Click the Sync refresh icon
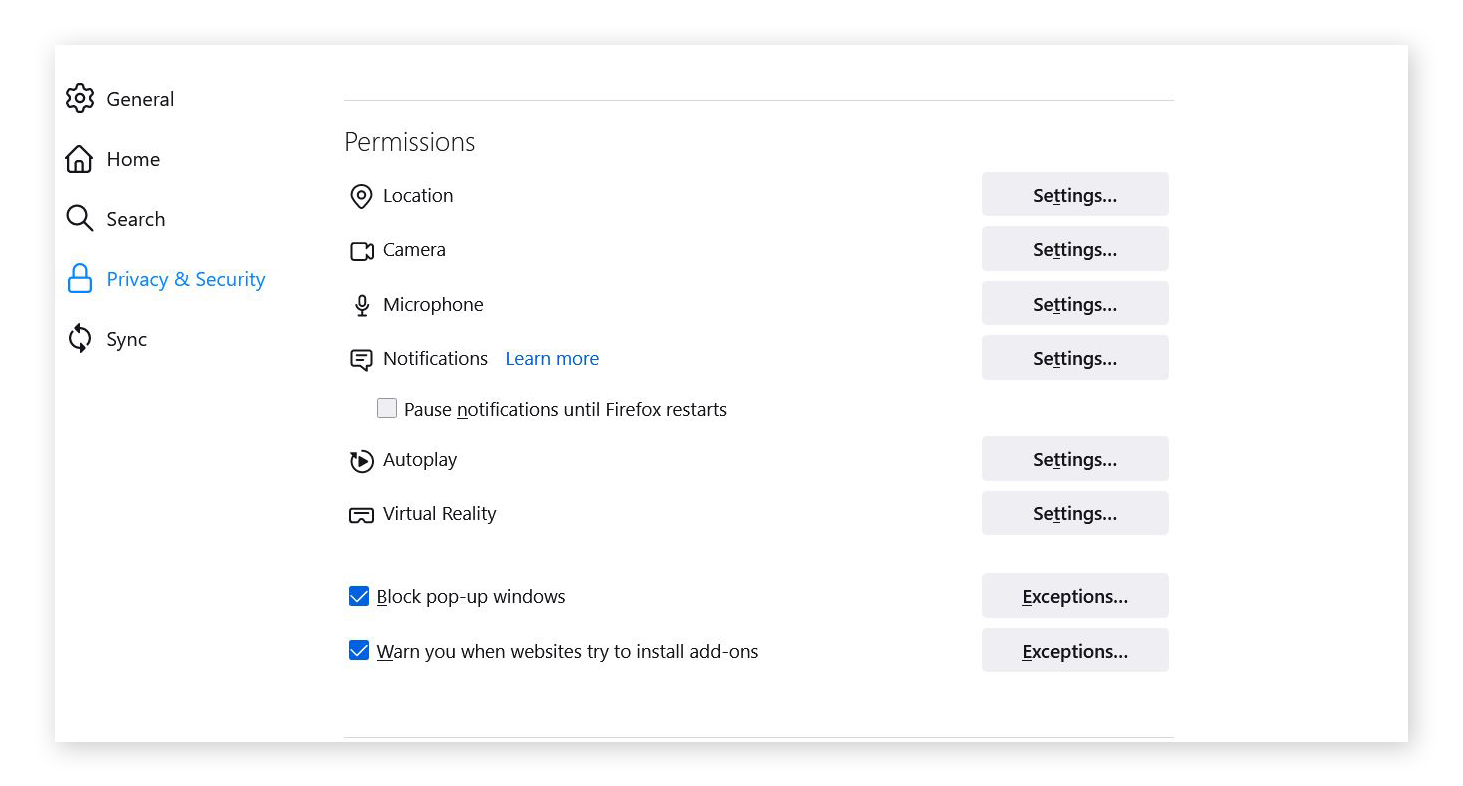The height and width of the screenshot is (786, 1463). (x=79, y=339)
